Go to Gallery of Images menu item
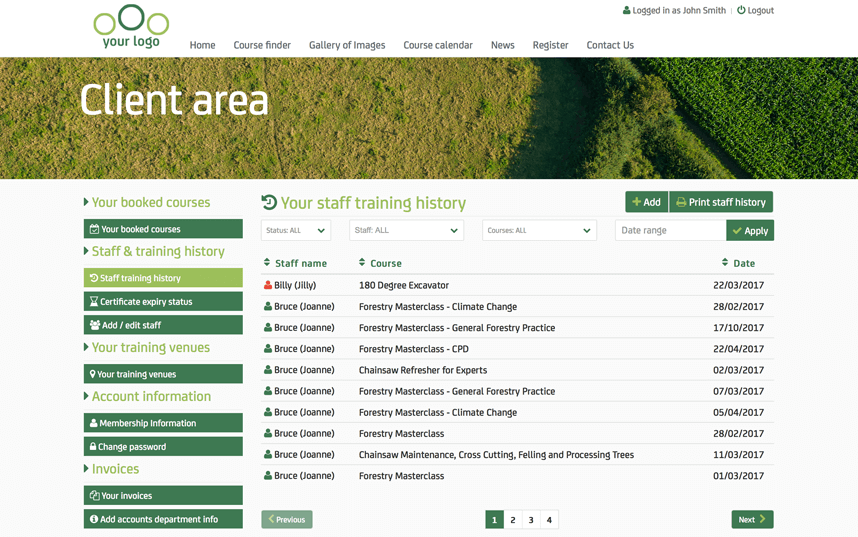 [x=347, y=45]
